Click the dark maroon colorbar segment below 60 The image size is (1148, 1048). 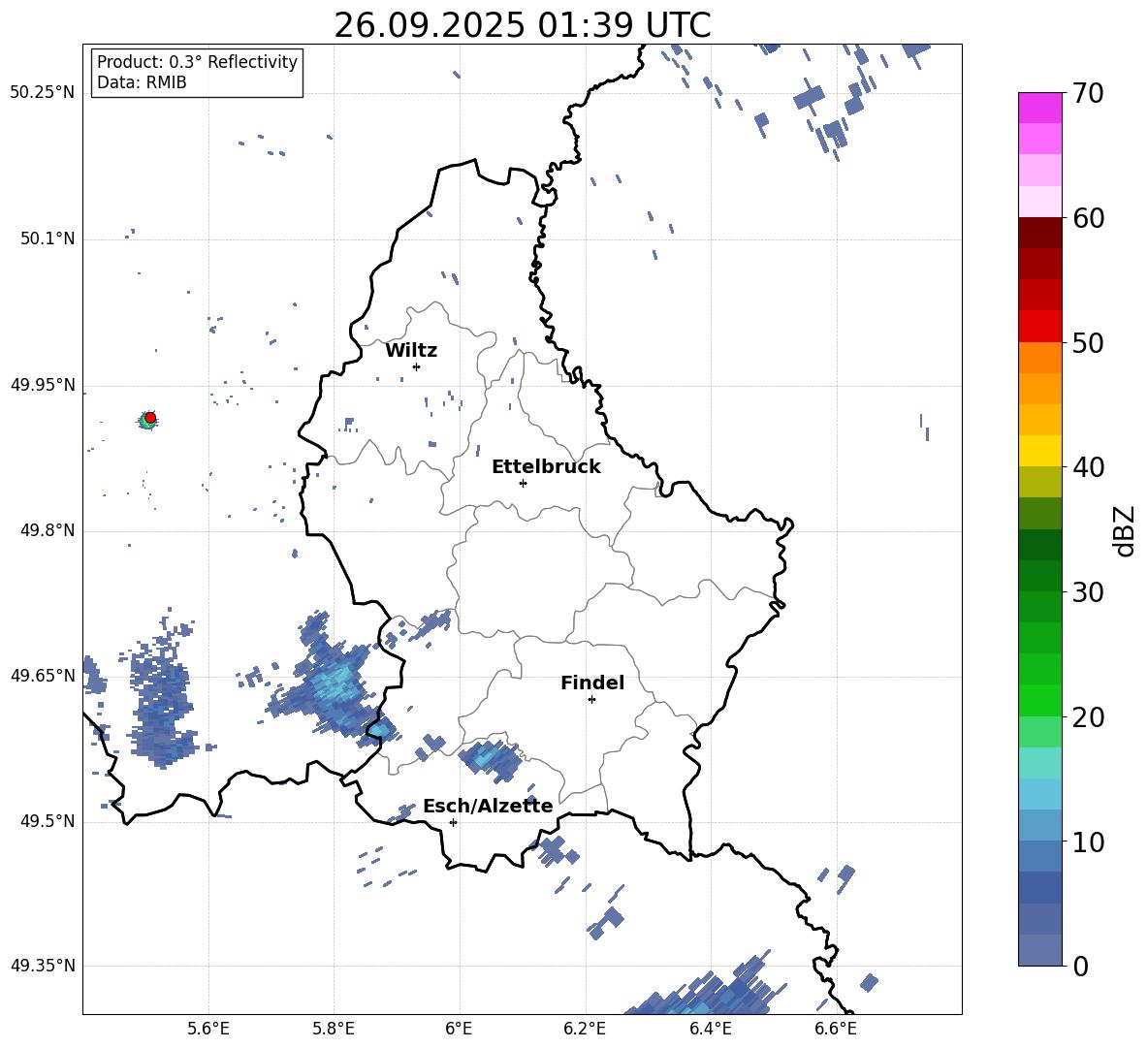pyautogui.click(x=1039, y=233)
